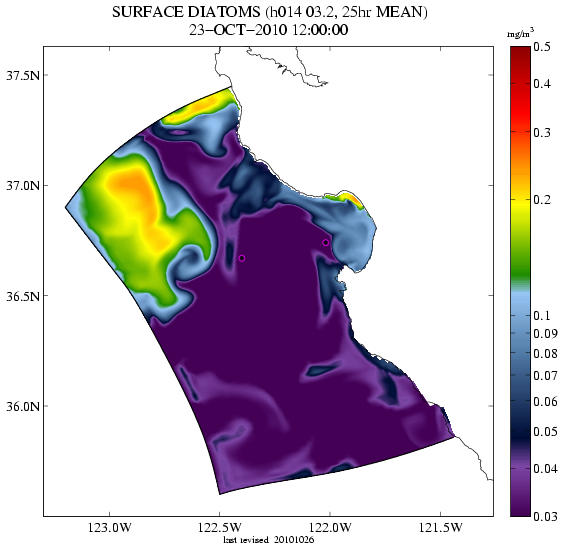Screen dimensions: 564x549
Task: Click the 122.5W longitude label
Action: pos(220,528)
